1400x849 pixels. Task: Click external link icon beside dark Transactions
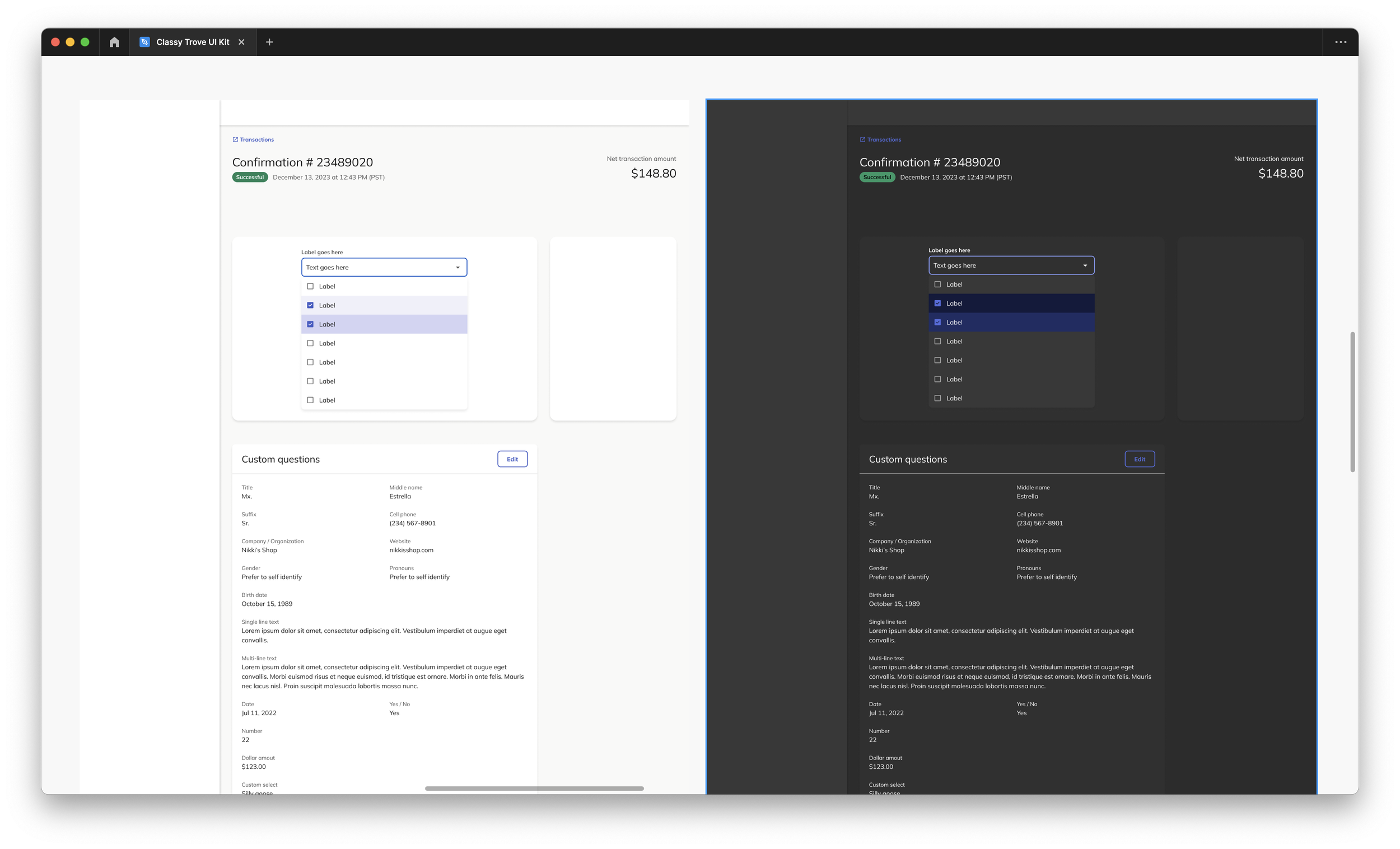(862, 140)
